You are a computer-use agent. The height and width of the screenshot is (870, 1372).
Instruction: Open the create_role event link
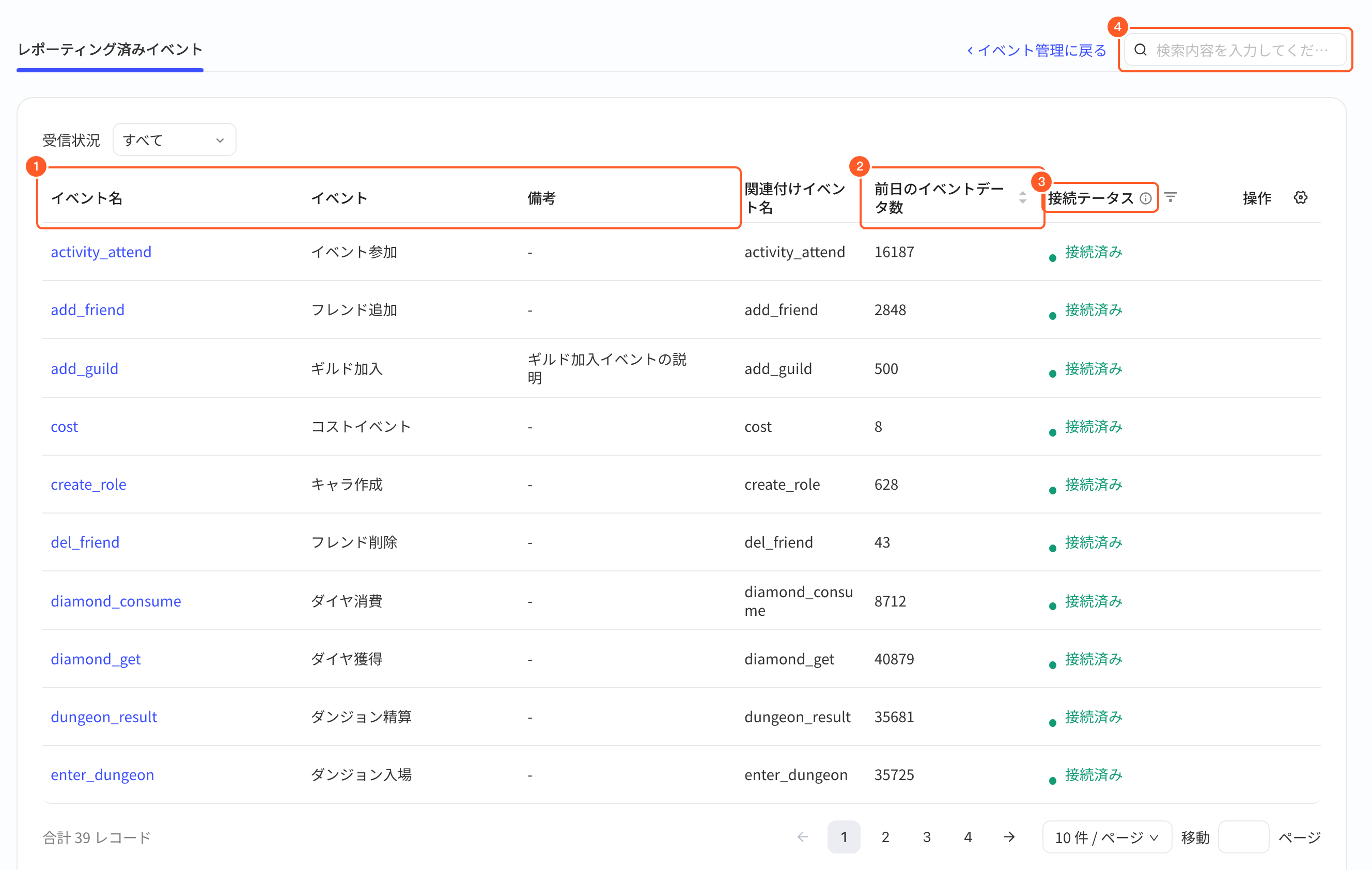(88, 484)
